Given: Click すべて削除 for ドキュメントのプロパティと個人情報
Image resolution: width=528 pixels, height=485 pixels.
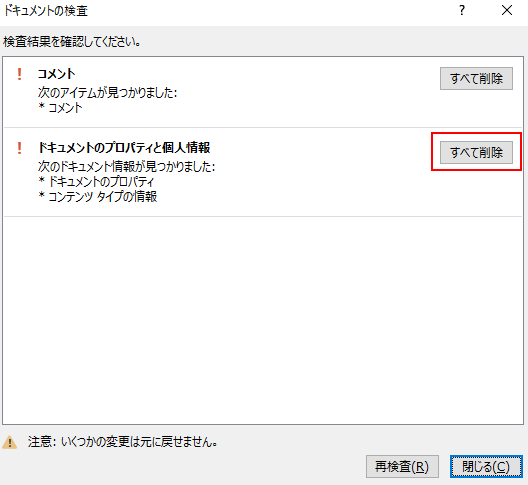Looking at the screenshot, I should pyautogui.click(x=476, y=153).
